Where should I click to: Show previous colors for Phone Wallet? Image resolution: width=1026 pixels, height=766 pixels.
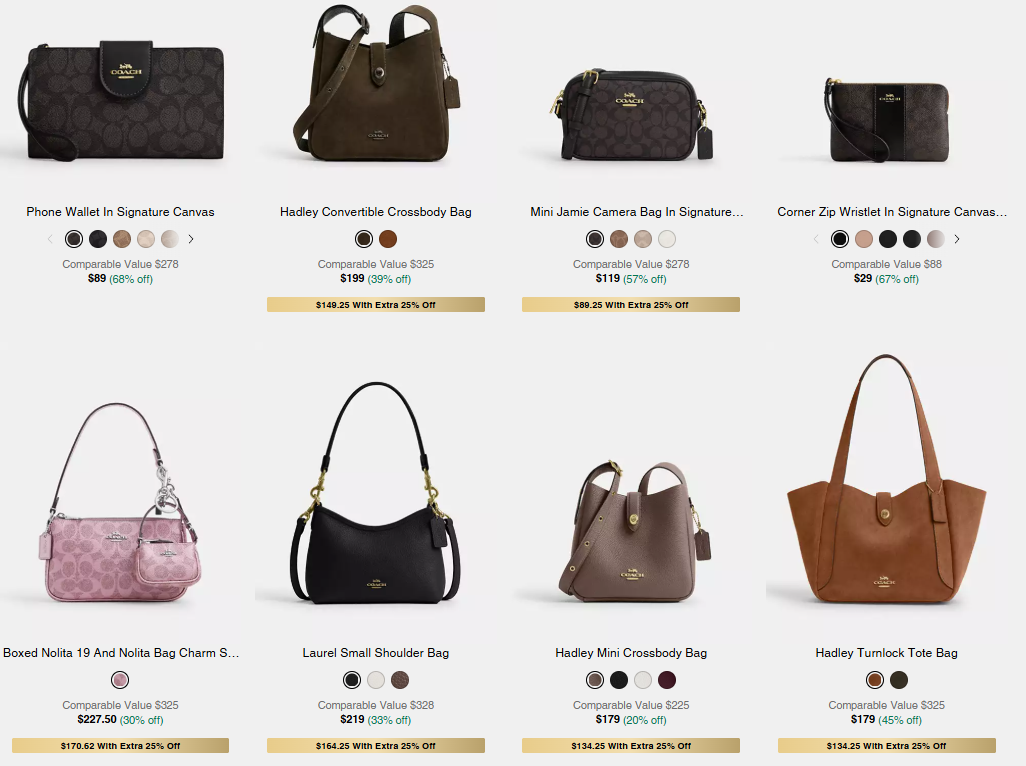50,239
